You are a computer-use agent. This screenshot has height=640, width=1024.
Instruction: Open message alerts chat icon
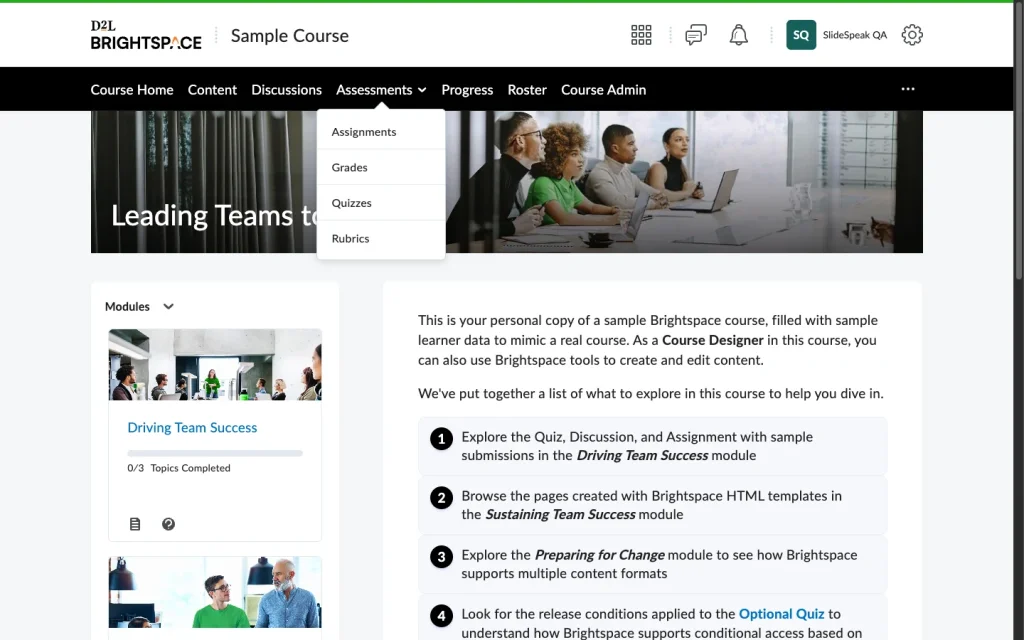696,35
